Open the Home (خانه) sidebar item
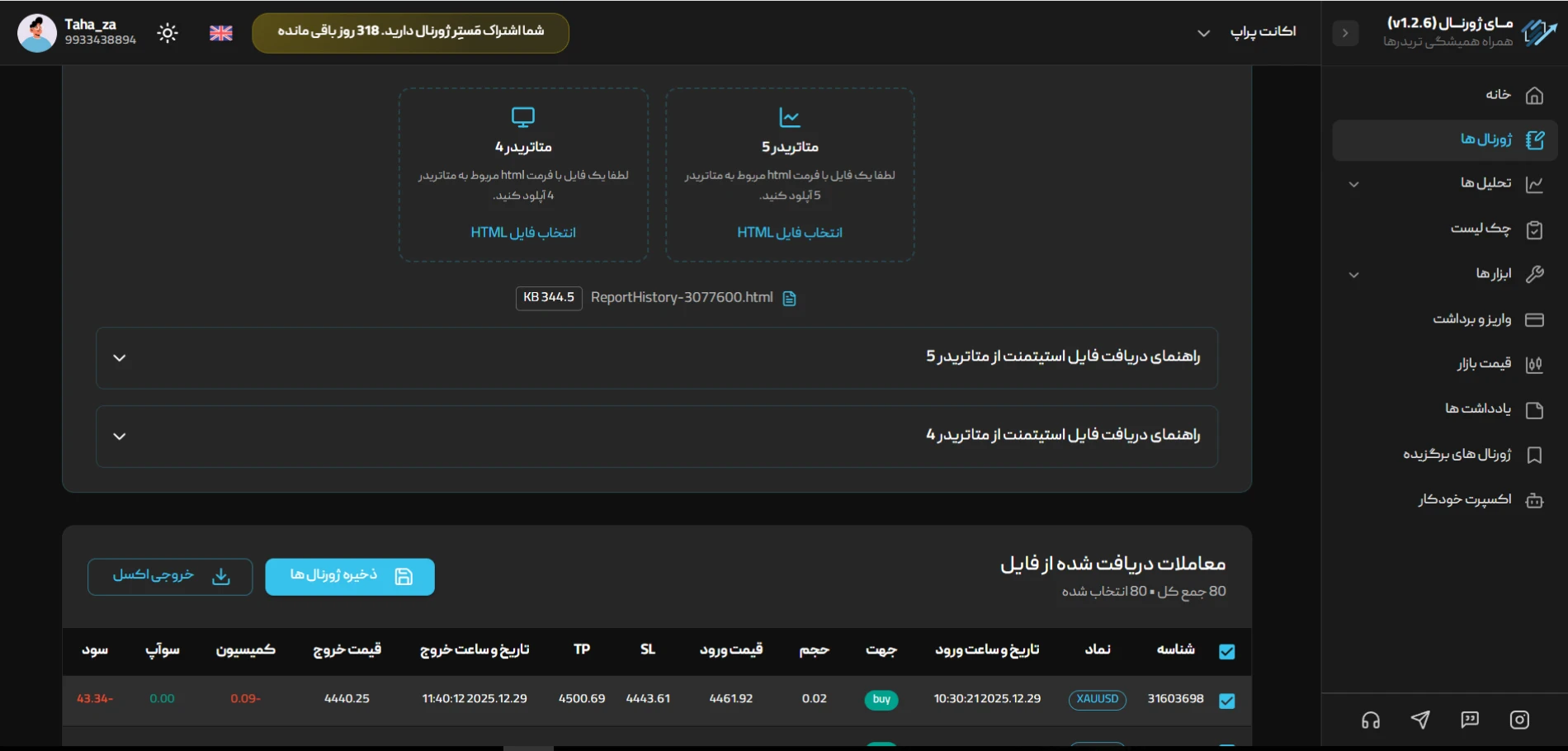Viewport: 1568px width, 751px height. [1445, 95]
